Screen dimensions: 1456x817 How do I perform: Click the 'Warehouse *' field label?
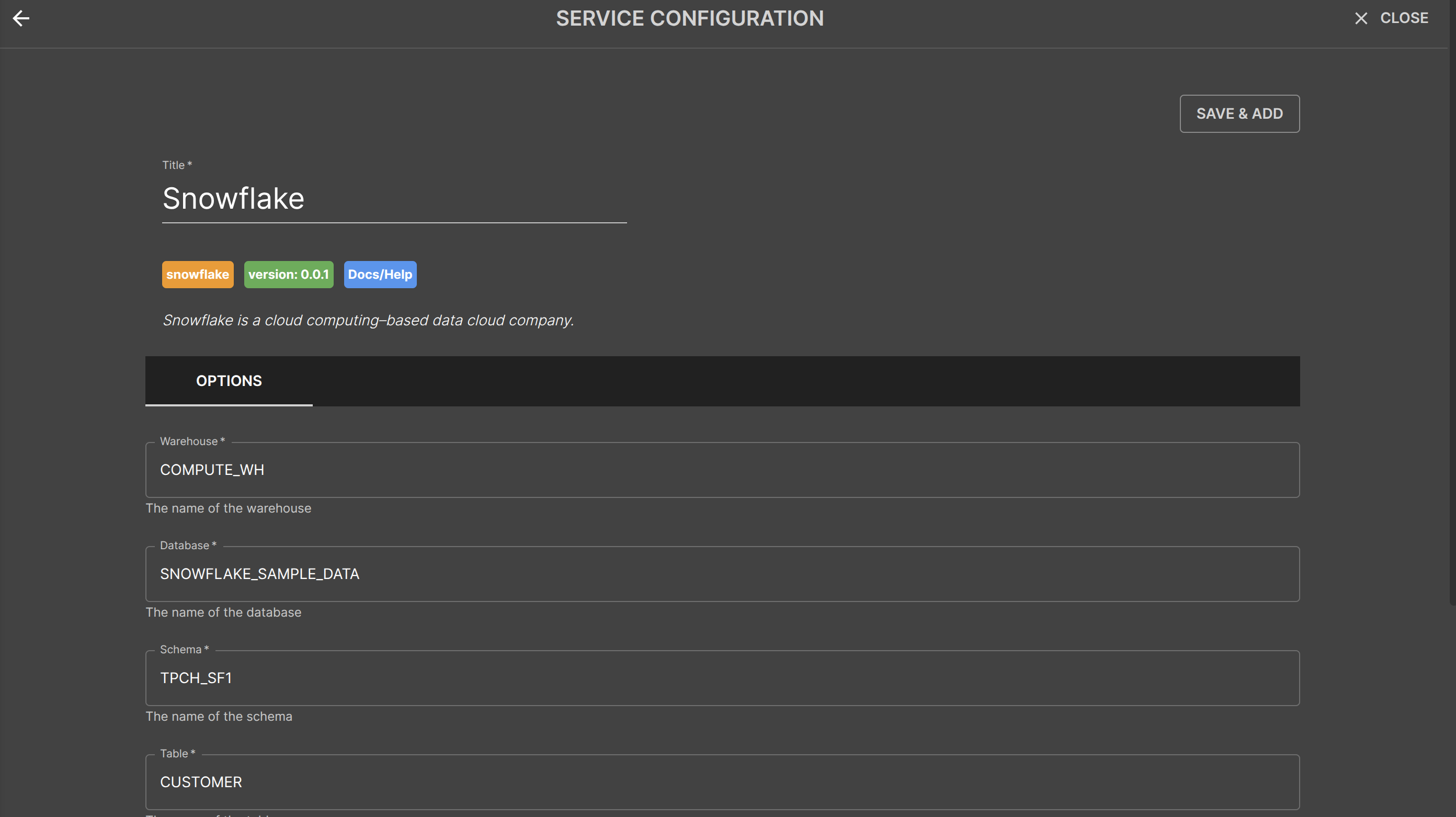(192, 441)
